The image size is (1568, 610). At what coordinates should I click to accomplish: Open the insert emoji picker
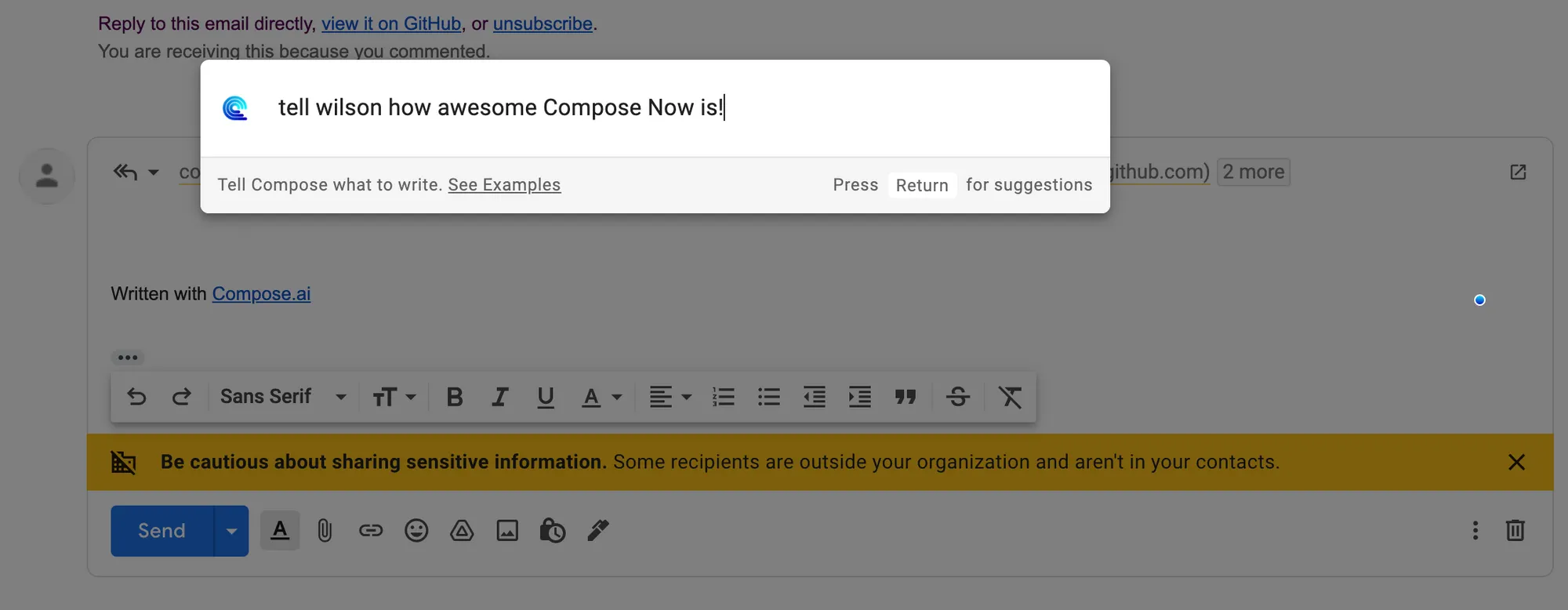pos(417,531)
